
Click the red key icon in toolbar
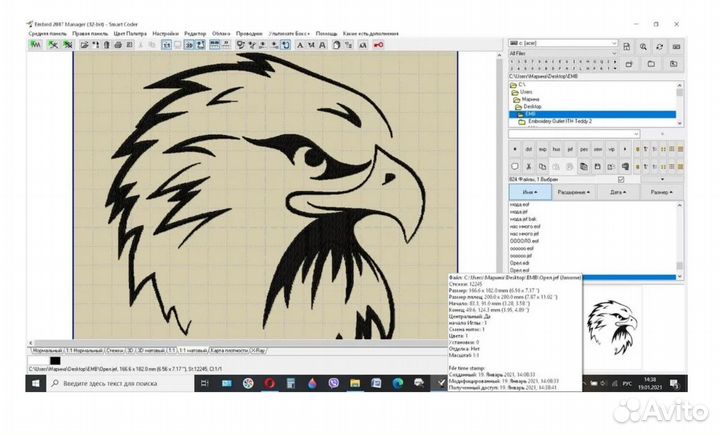coord(383,45)
